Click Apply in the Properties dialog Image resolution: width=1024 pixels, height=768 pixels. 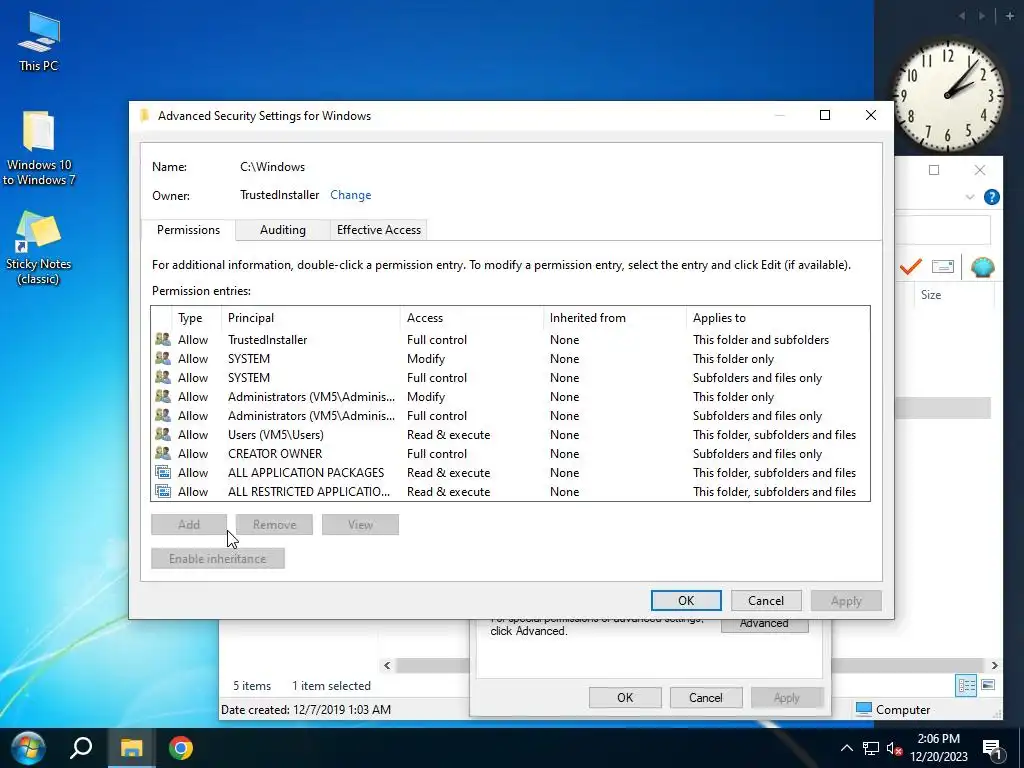click(786, 697)
